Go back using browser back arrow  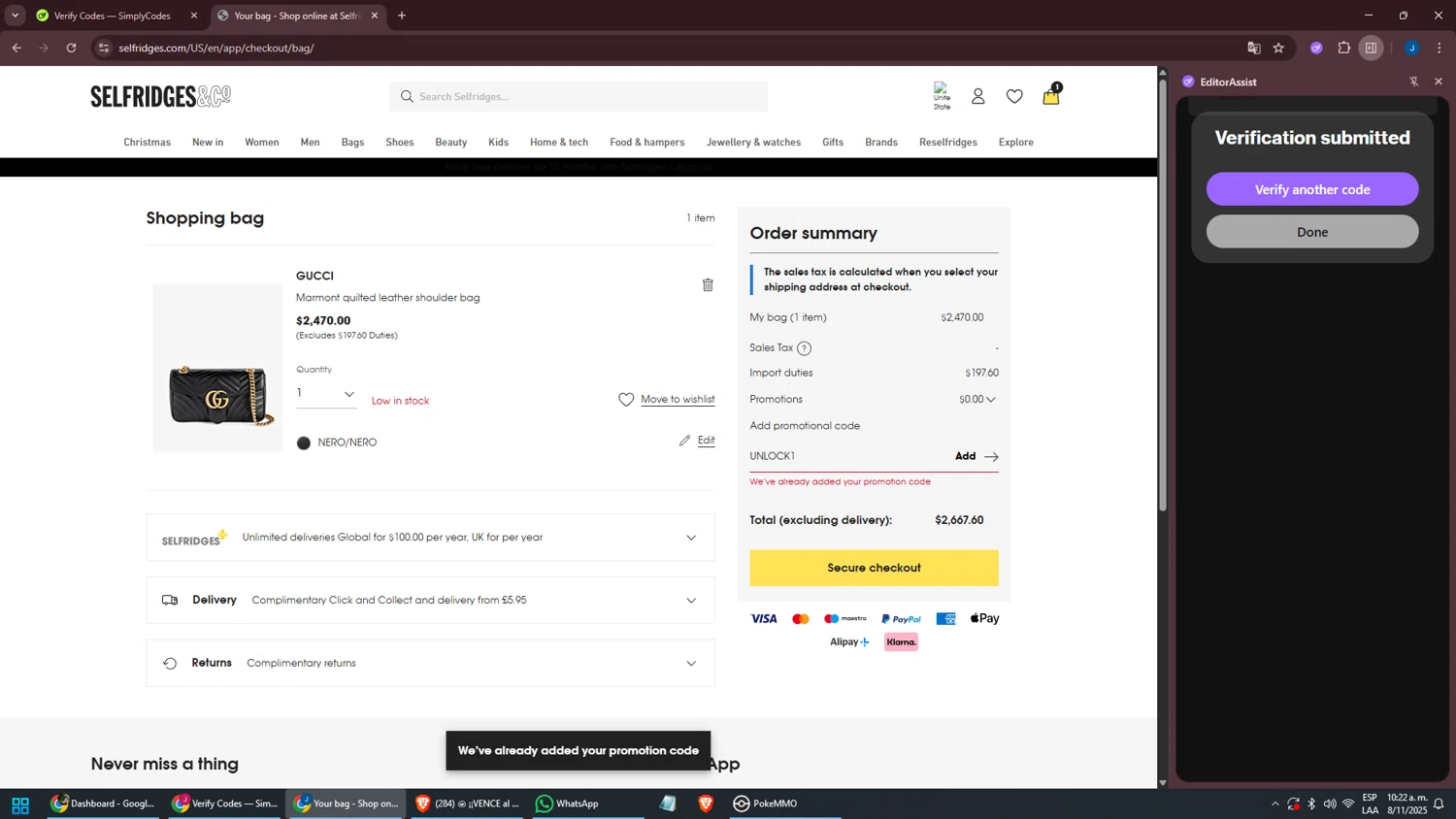point(17,48)
